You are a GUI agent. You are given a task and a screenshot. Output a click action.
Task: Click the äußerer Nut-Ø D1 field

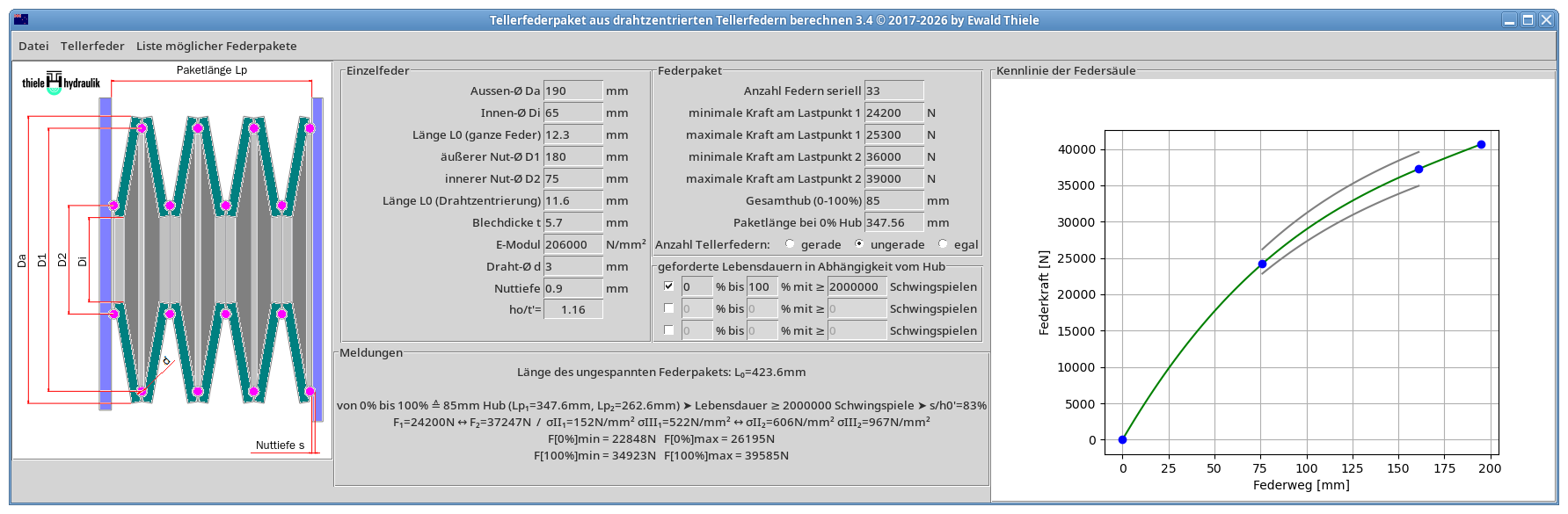(x=573, y=156)
